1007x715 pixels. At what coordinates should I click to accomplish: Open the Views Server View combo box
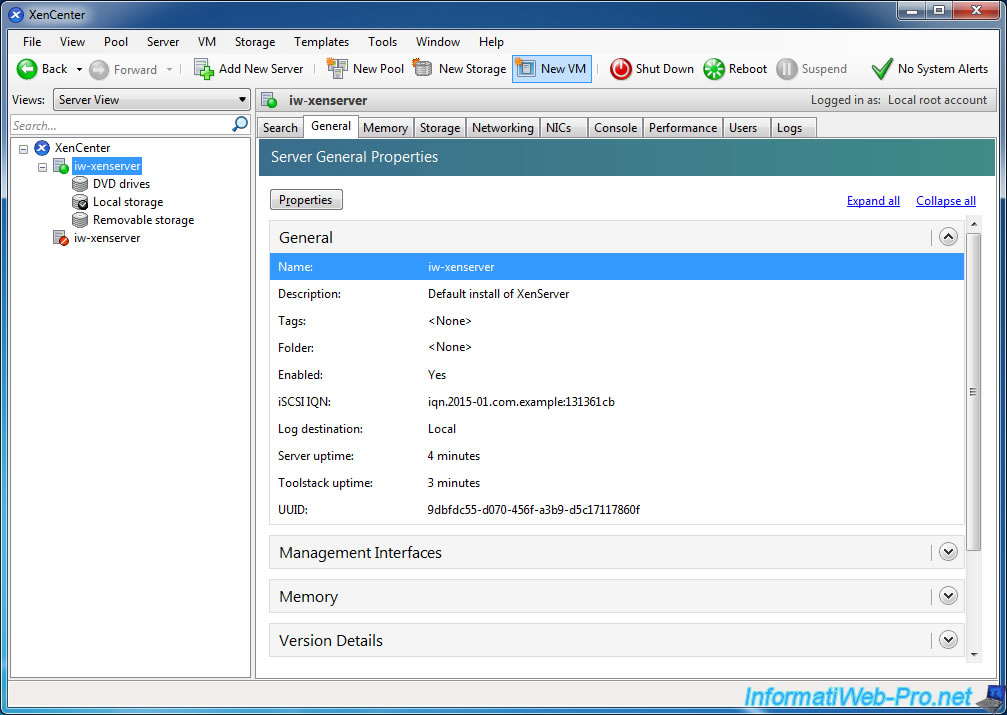click(152, 100)
